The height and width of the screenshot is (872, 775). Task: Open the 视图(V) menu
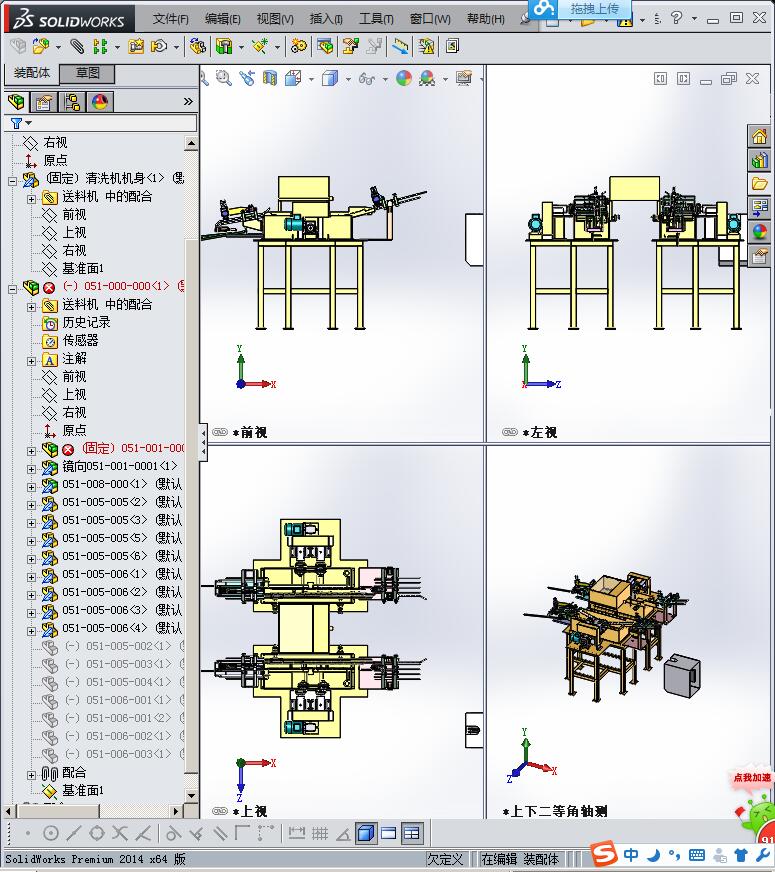click(x=275, y=19)
